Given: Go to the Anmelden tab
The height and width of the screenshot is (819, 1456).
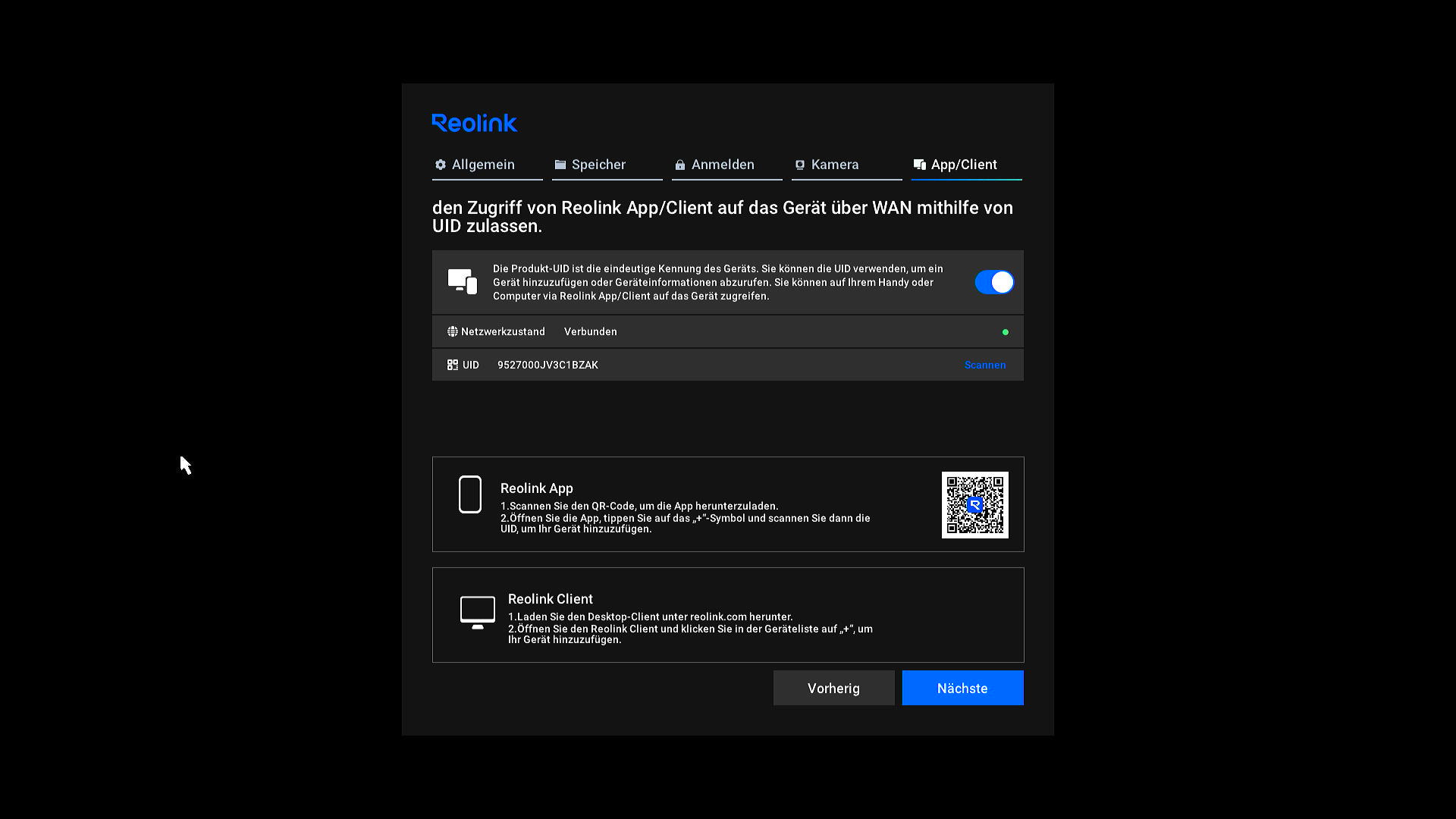Looking at the screenshot, I should [726, 165].
